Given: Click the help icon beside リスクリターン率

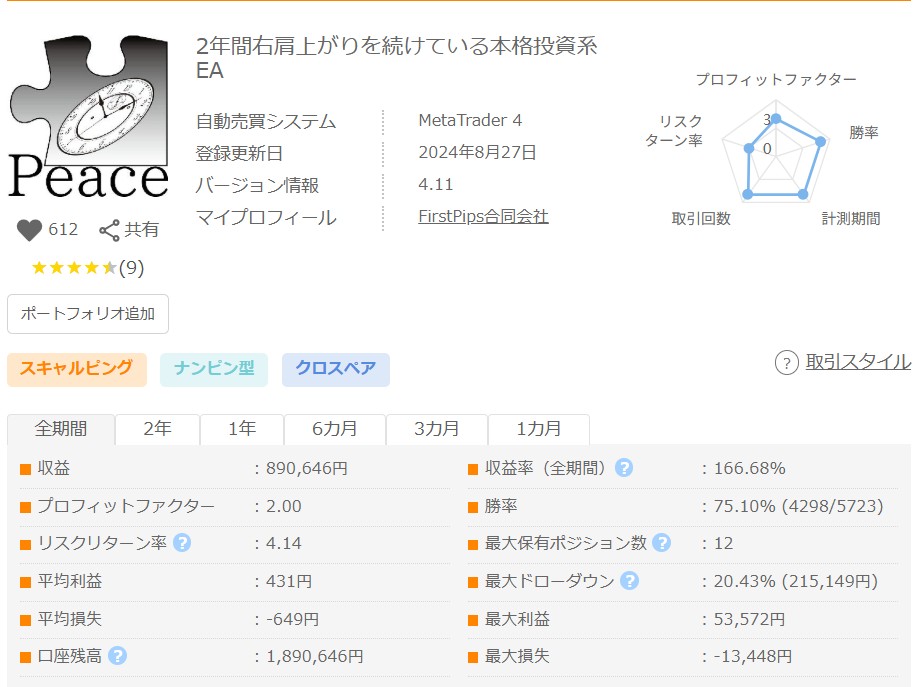Looking at the screenshot, I should [182, 543].
